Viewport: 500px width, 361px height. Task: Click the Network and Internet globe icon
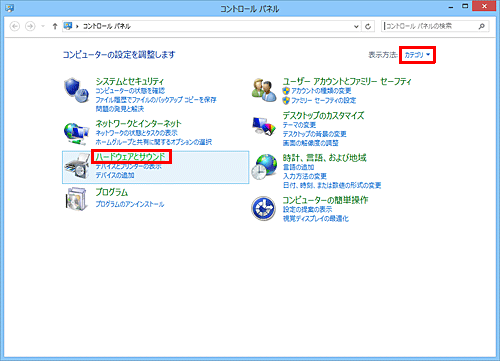tap(77, 134)
